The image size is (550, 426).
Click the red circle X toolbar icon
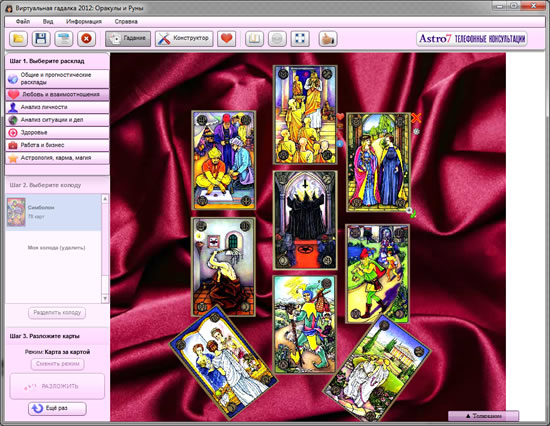point(86,39)
